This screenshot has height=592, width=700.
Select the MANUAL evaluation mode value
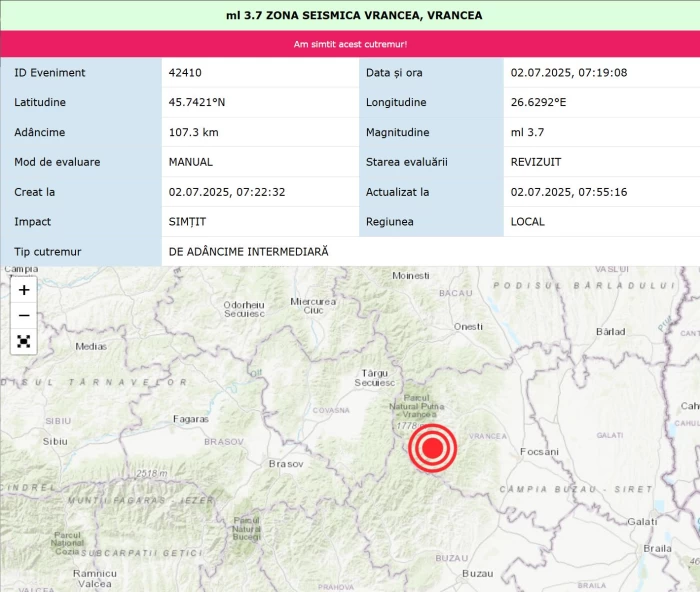(x=191, y=162)
